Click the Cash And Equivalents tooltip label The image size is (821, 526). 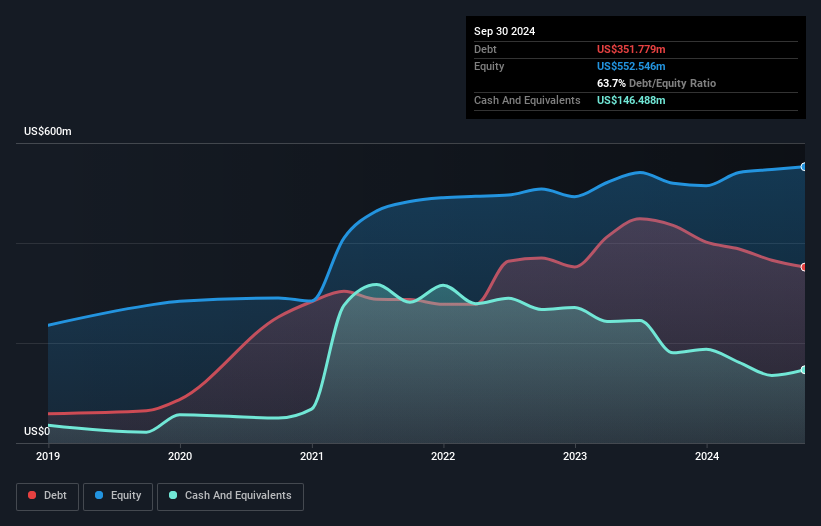(x=527, y=100)
